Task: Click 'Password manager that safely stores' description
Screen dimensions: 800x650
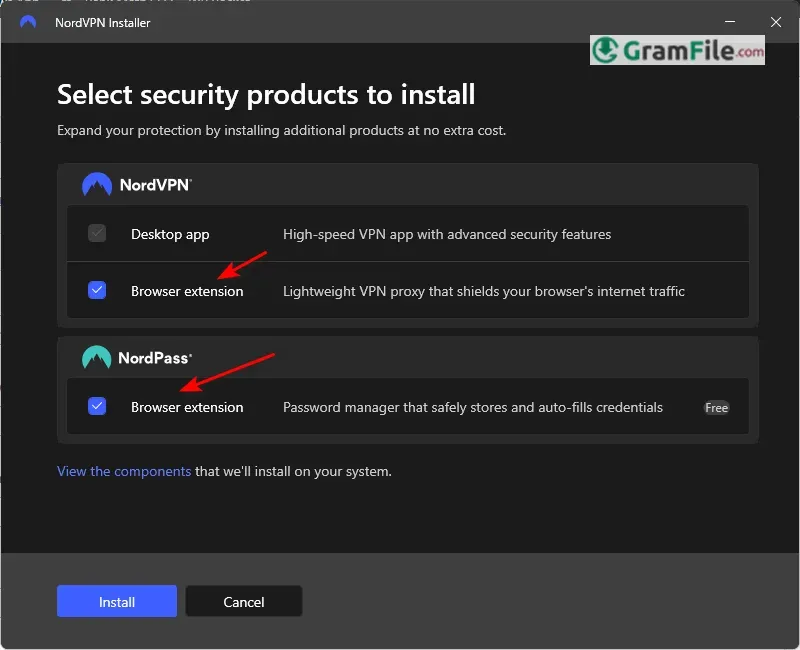Action: click(473, 407)
